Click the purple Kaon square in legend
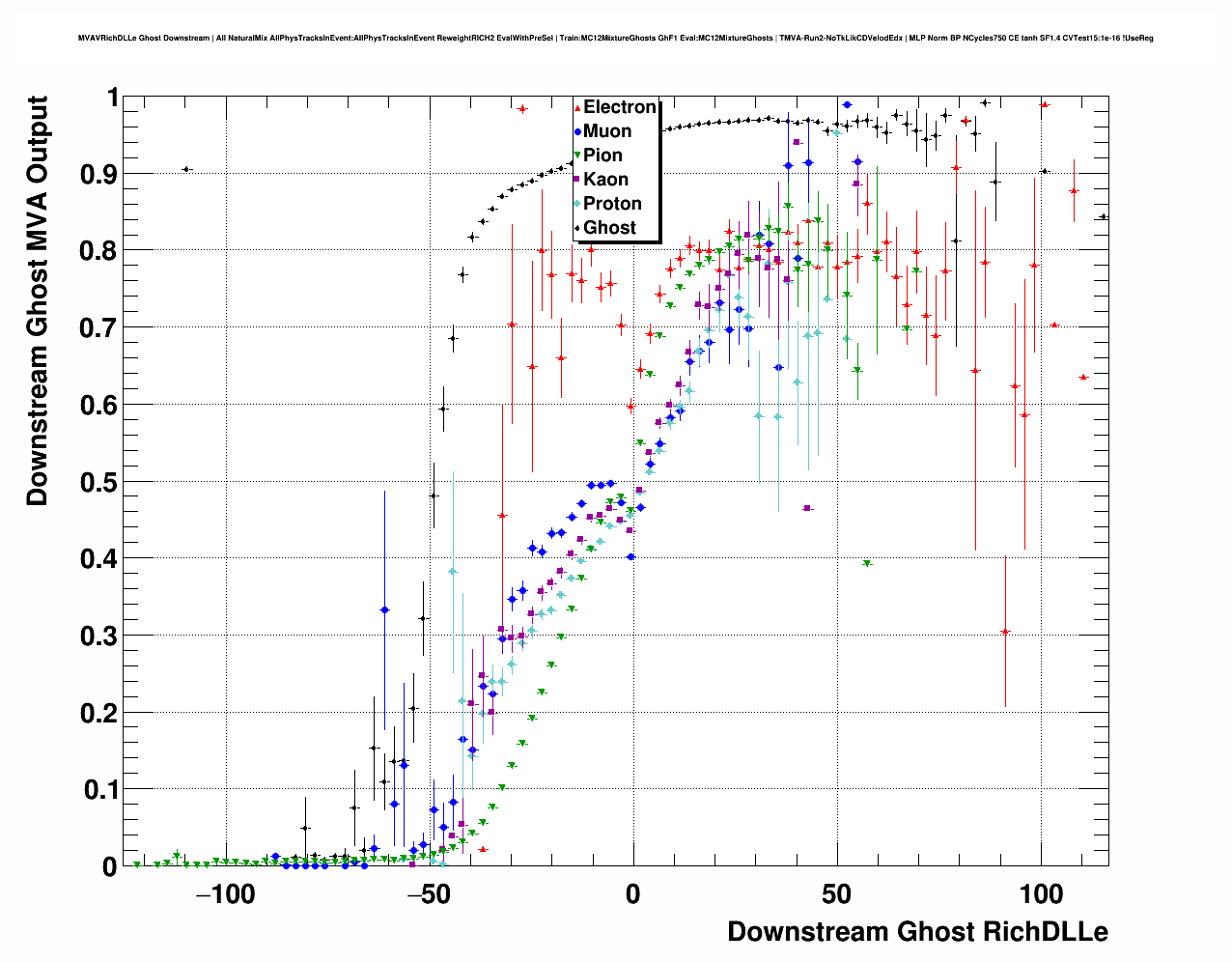This screenshot has width=1232, height=962. tap(577, 180)
